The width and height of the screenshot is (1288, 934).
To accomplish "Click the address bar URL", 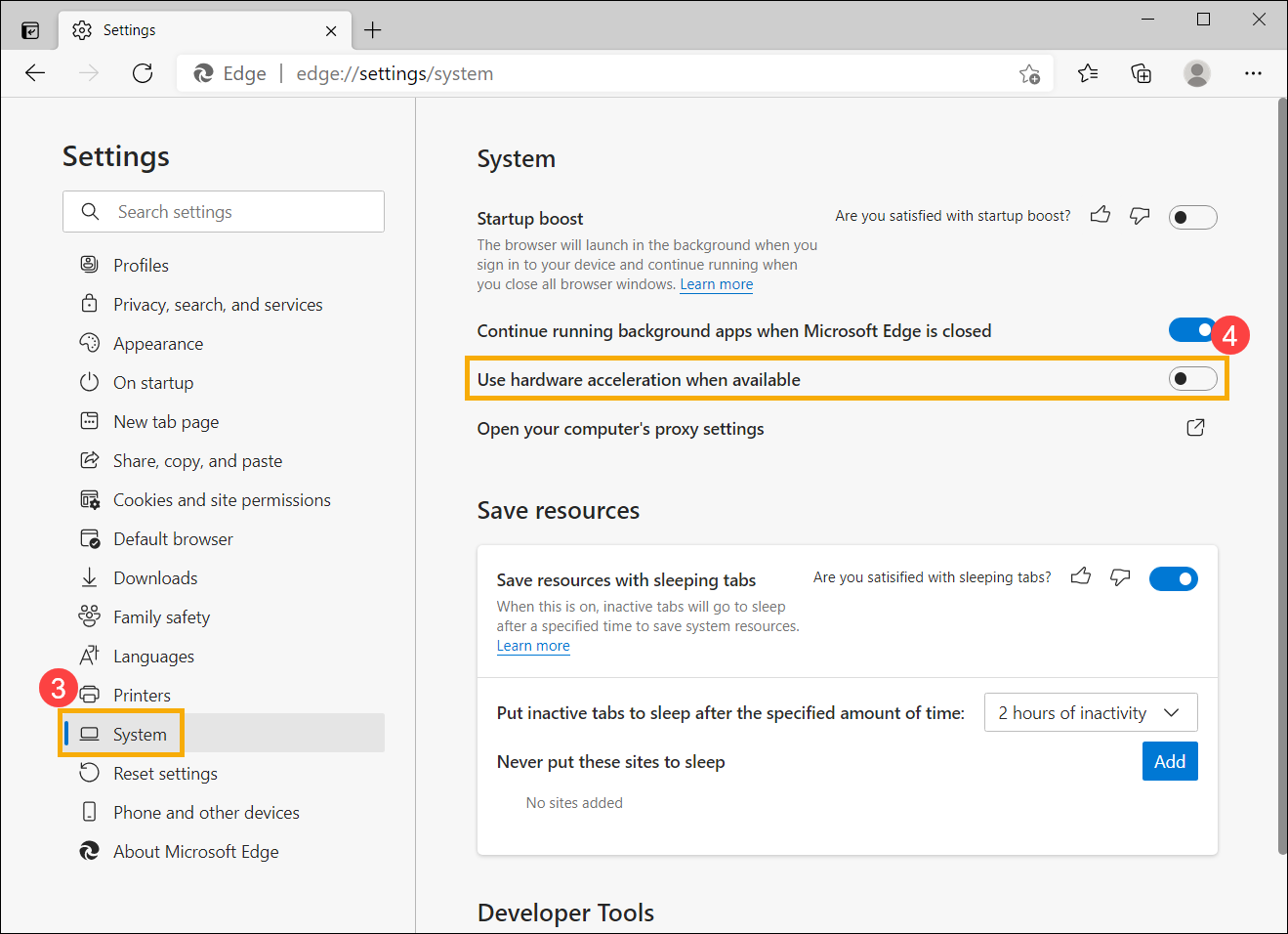I will 395,73.
